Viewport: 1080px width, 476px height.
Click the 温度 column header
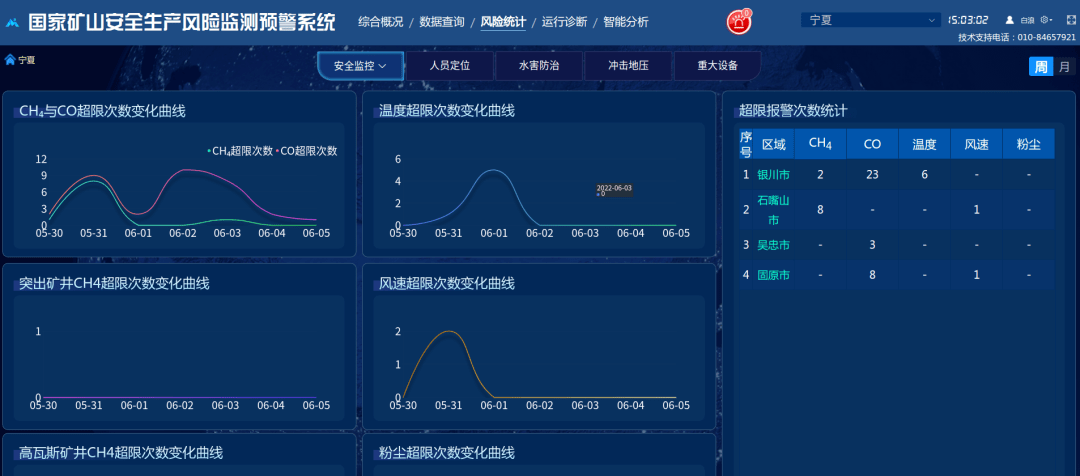click(924, 144)
